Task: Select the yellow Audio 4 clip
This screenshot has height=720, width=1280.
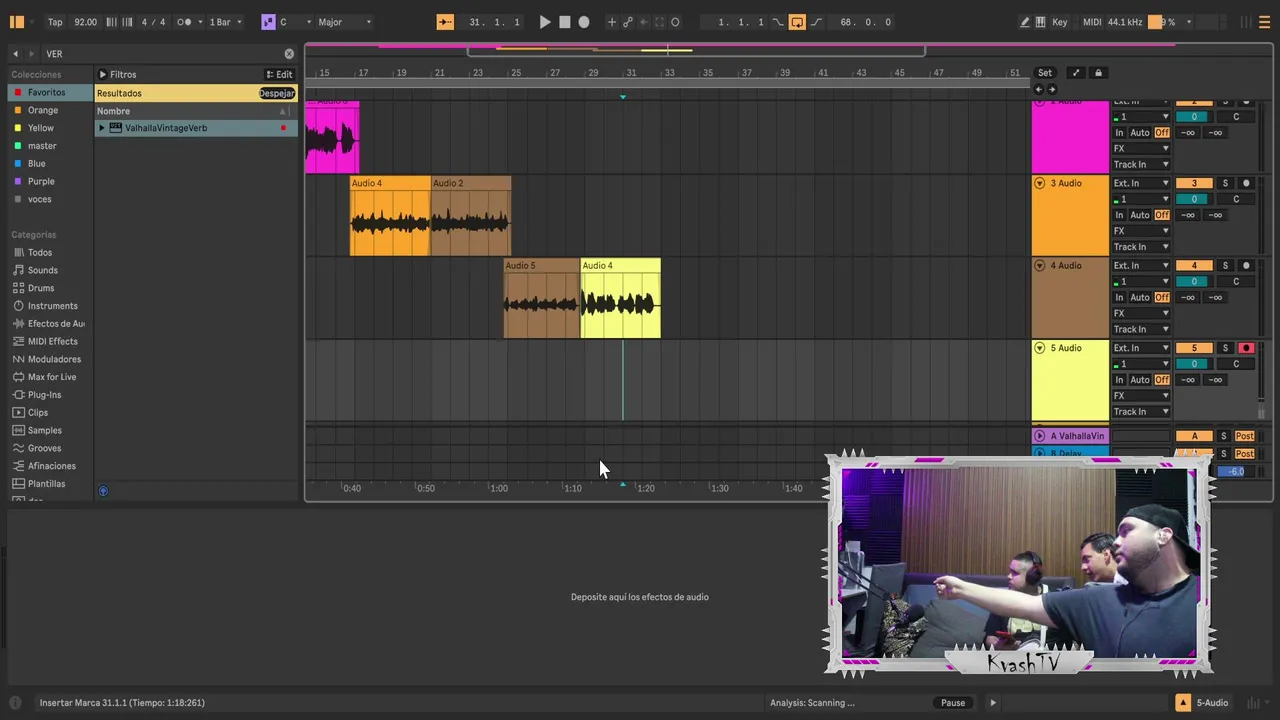Action: coord(620,298)
